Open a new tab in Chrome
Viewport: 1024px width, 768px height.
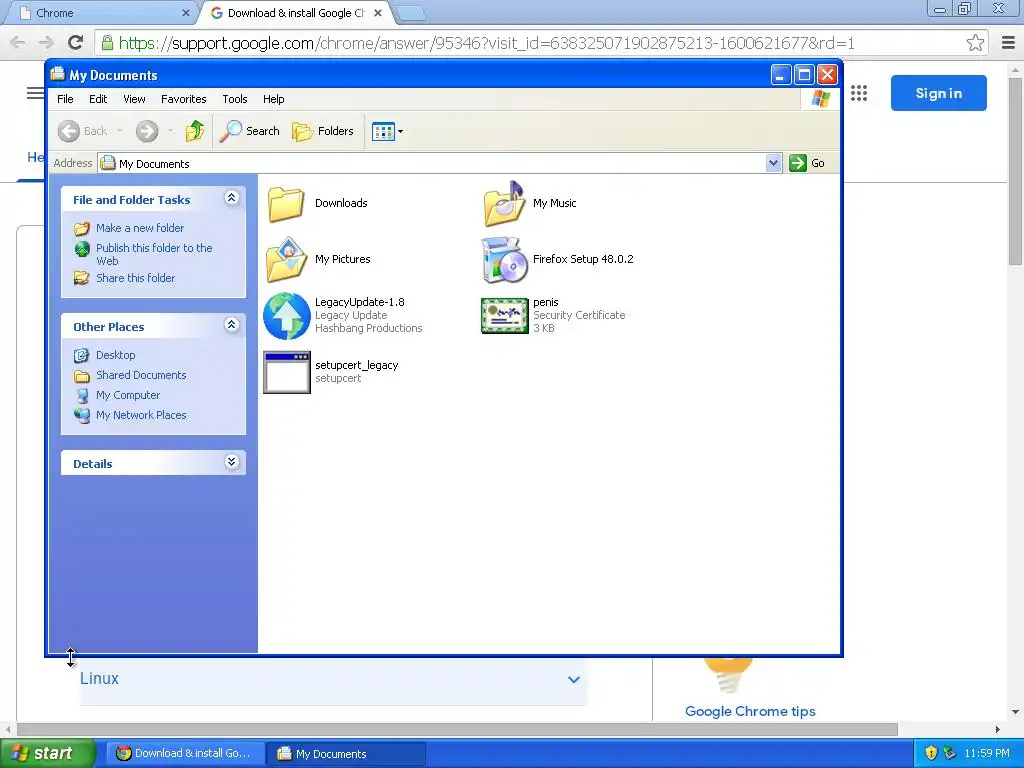coord(411,13)
